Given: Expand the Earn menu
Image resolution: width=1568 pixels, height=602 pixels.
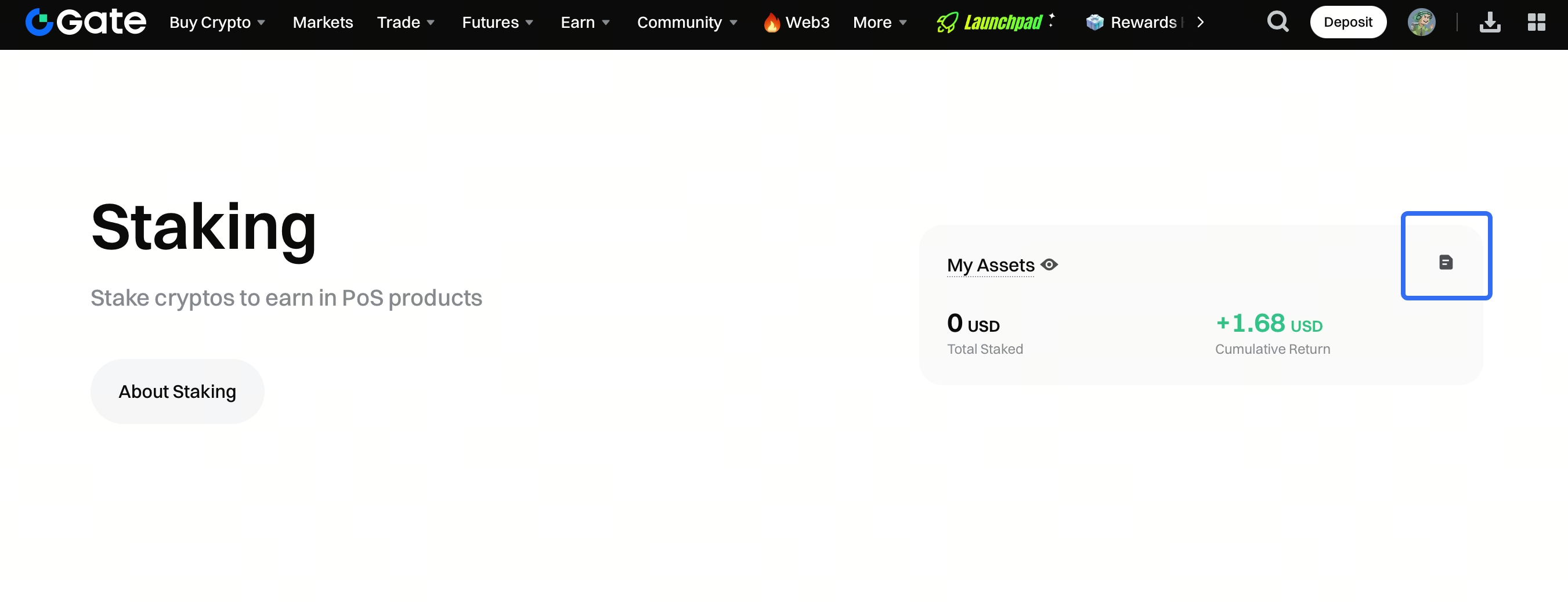Looking at the screenshot, I should coord(584,23).
